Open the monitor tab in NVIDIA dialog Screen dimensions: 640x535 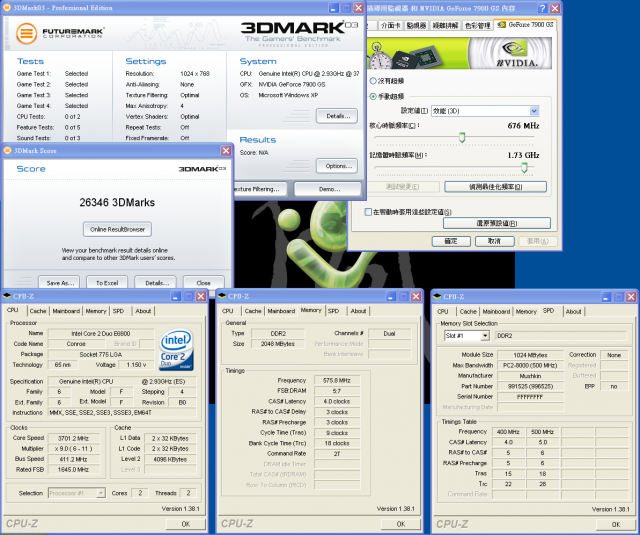click(416, 26)
